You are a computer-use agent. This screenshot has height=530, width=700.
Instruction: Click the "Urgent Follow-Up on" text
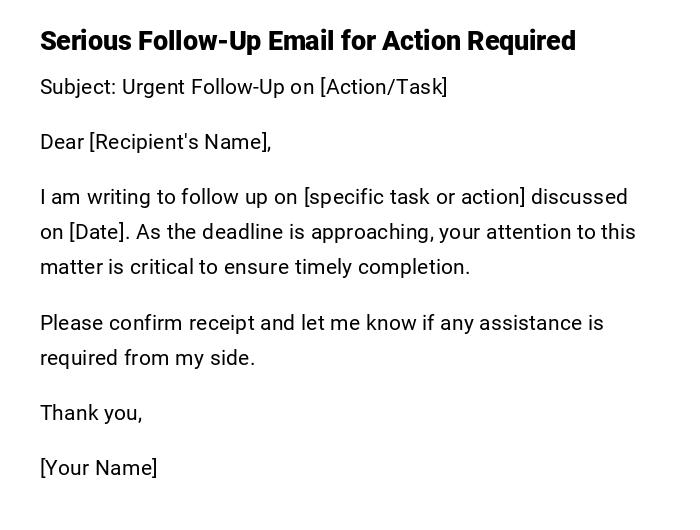coord(218,87)
